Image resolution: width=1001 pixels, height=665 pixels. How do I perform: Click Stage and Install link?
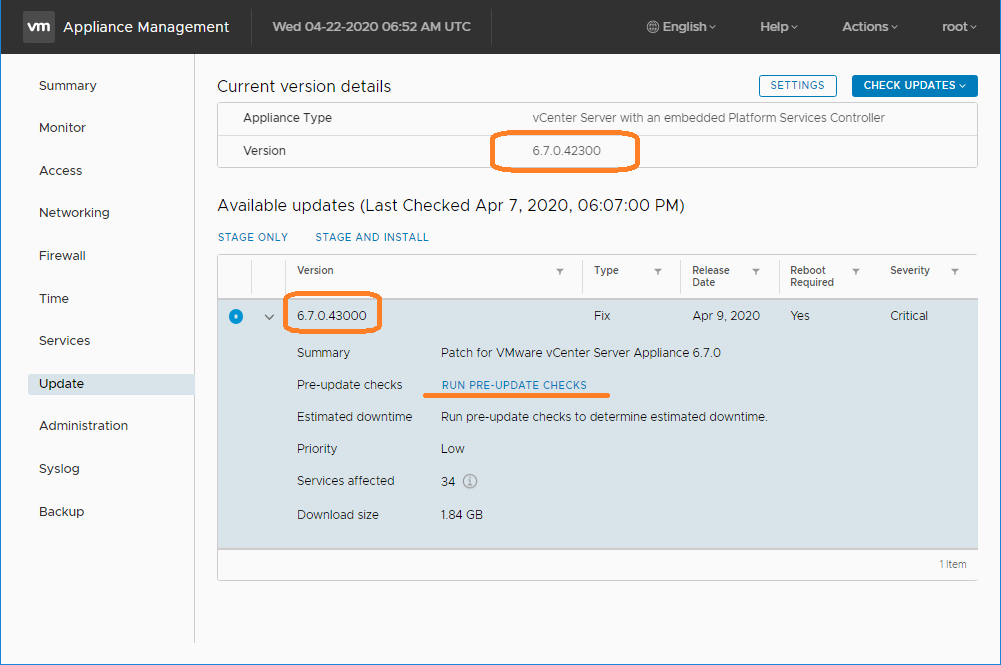[x=372, y=237]
